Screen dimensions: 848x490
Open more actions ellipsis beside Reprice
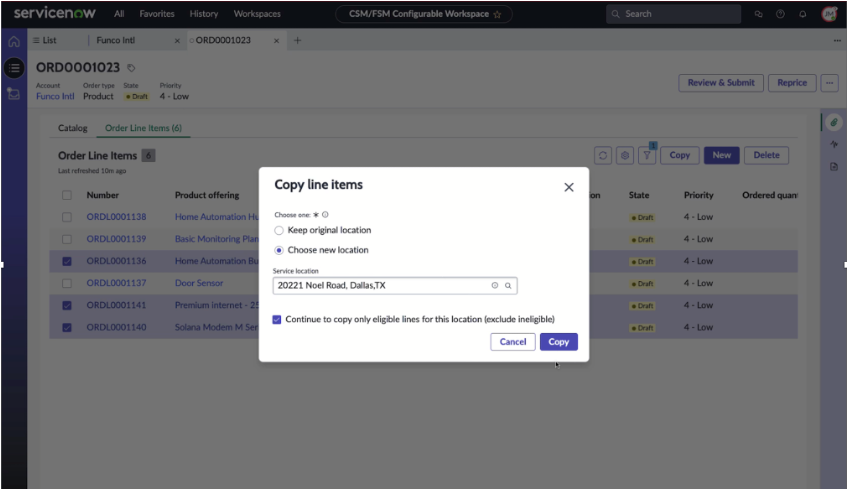pyautogui.click(x=829, y=83)
